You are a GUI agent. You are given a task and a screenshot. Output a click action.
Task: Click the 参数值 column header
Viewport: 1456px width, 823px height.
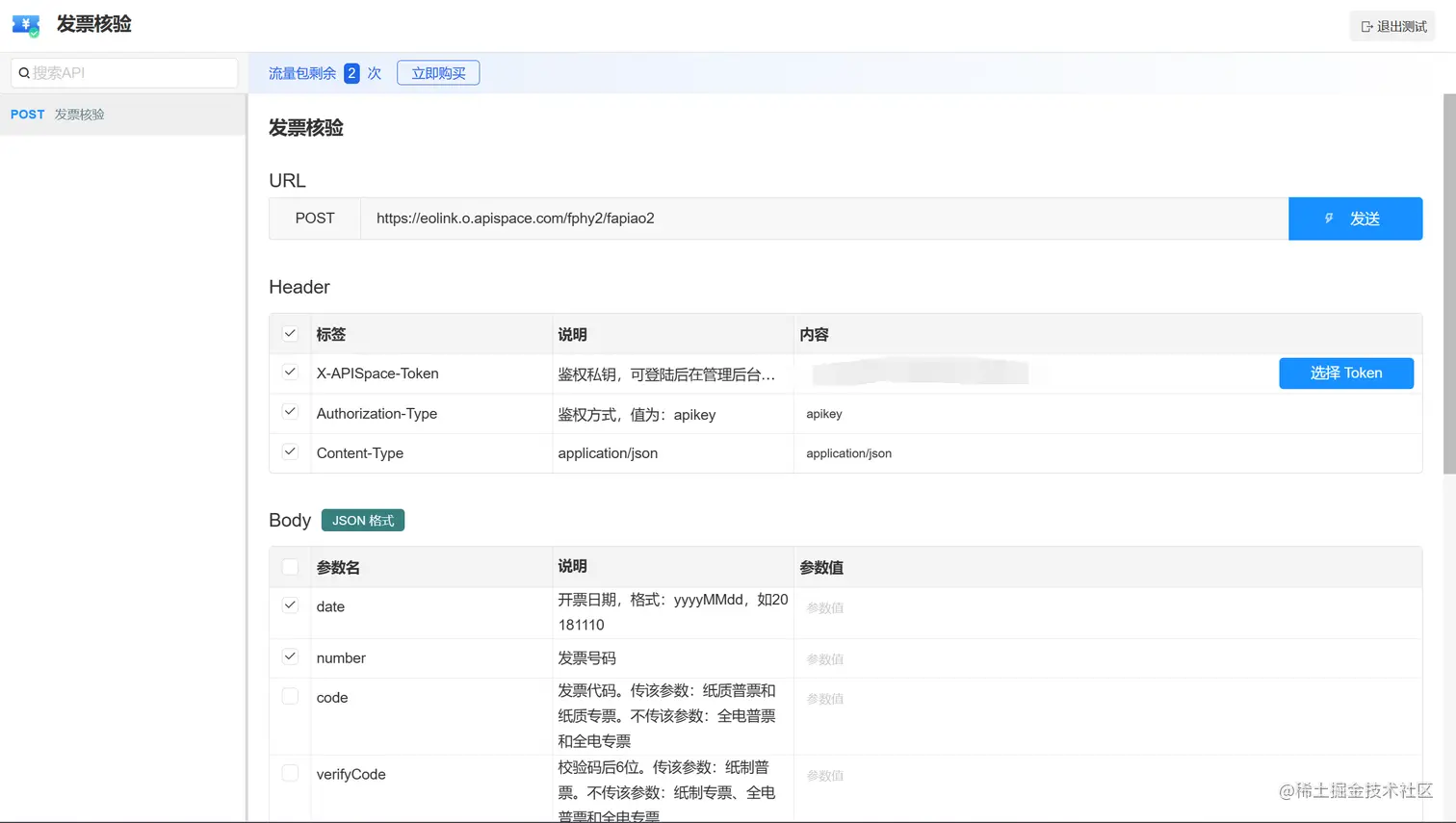821,568
